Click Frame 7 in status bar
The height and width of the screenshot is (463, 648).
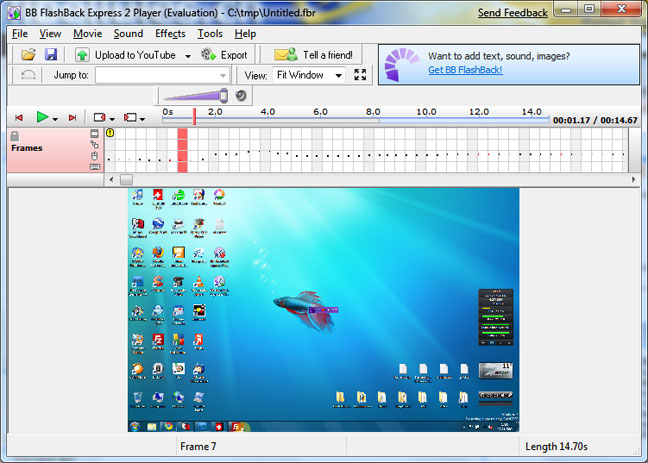point(198,446)
